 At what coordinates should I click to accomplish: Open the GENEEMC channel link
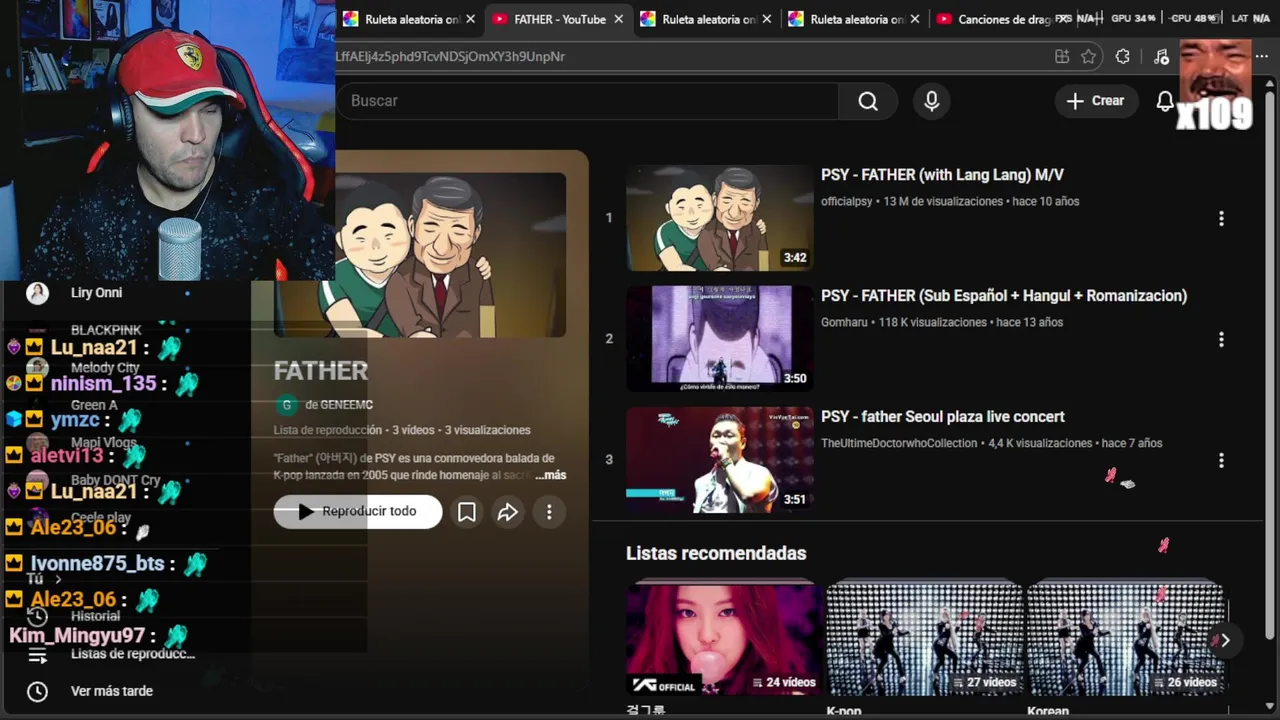[x=339, y=405]
